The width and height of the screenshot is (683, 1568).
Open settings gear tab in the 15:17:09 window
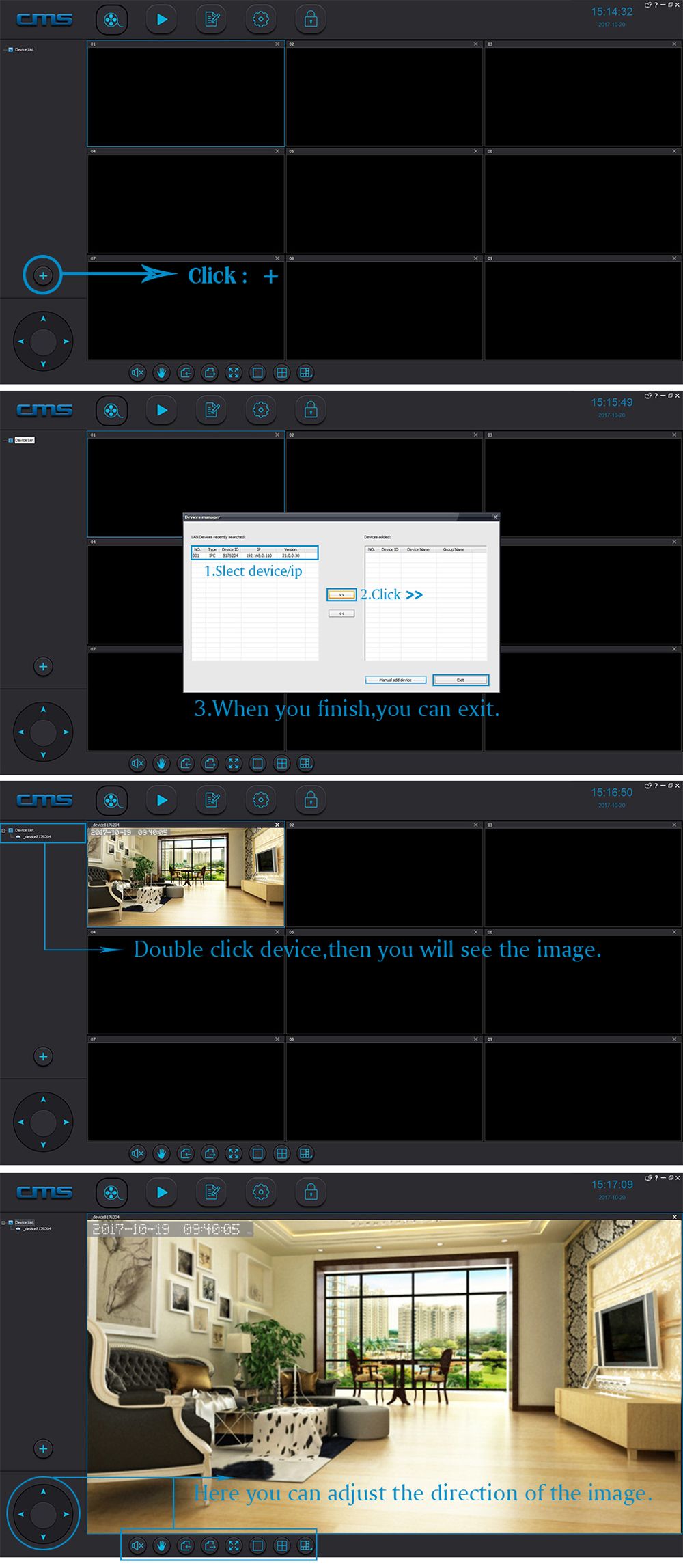pos(261,1192)
